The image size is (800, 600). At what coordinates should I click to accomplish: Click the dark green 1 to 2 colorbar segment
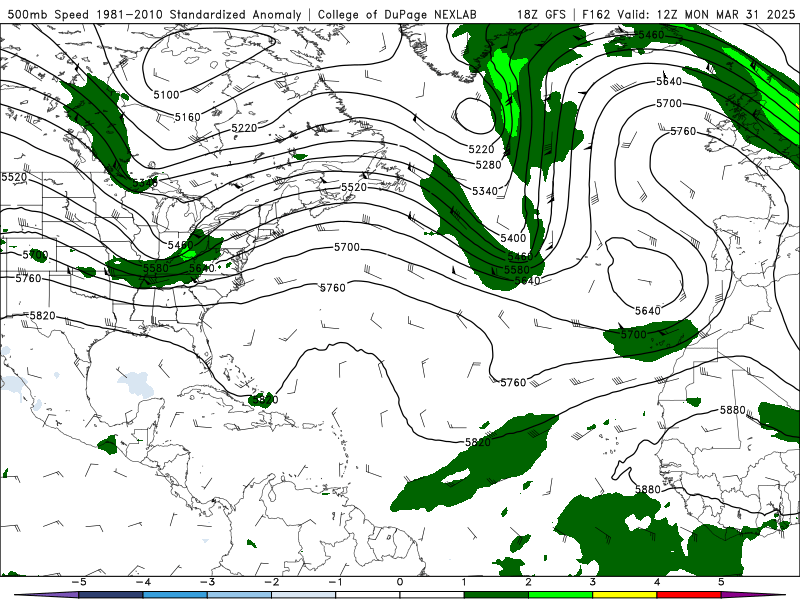point(496,595)
